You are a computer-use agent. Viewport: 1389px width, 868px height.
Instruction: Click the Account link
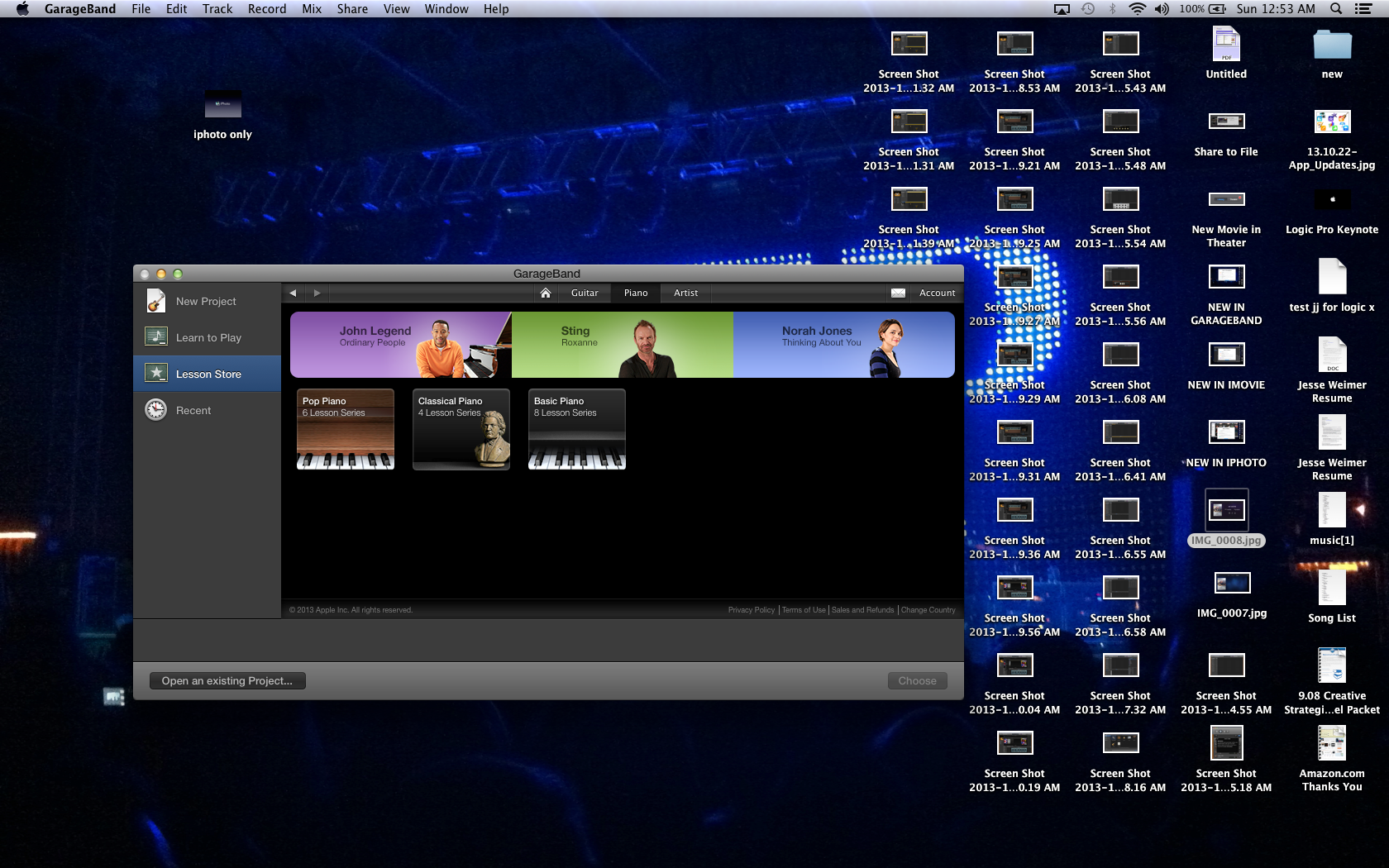click(x=937, y=293)
